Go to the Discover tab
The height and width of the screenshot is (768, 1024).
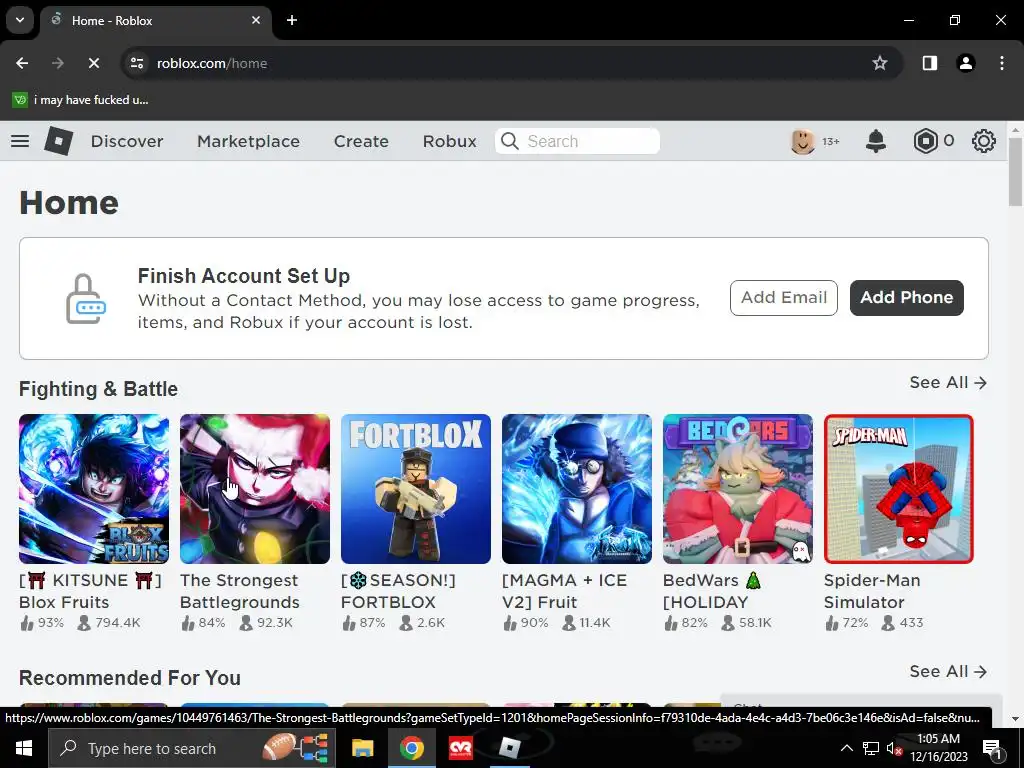click(x=127, y=141)
